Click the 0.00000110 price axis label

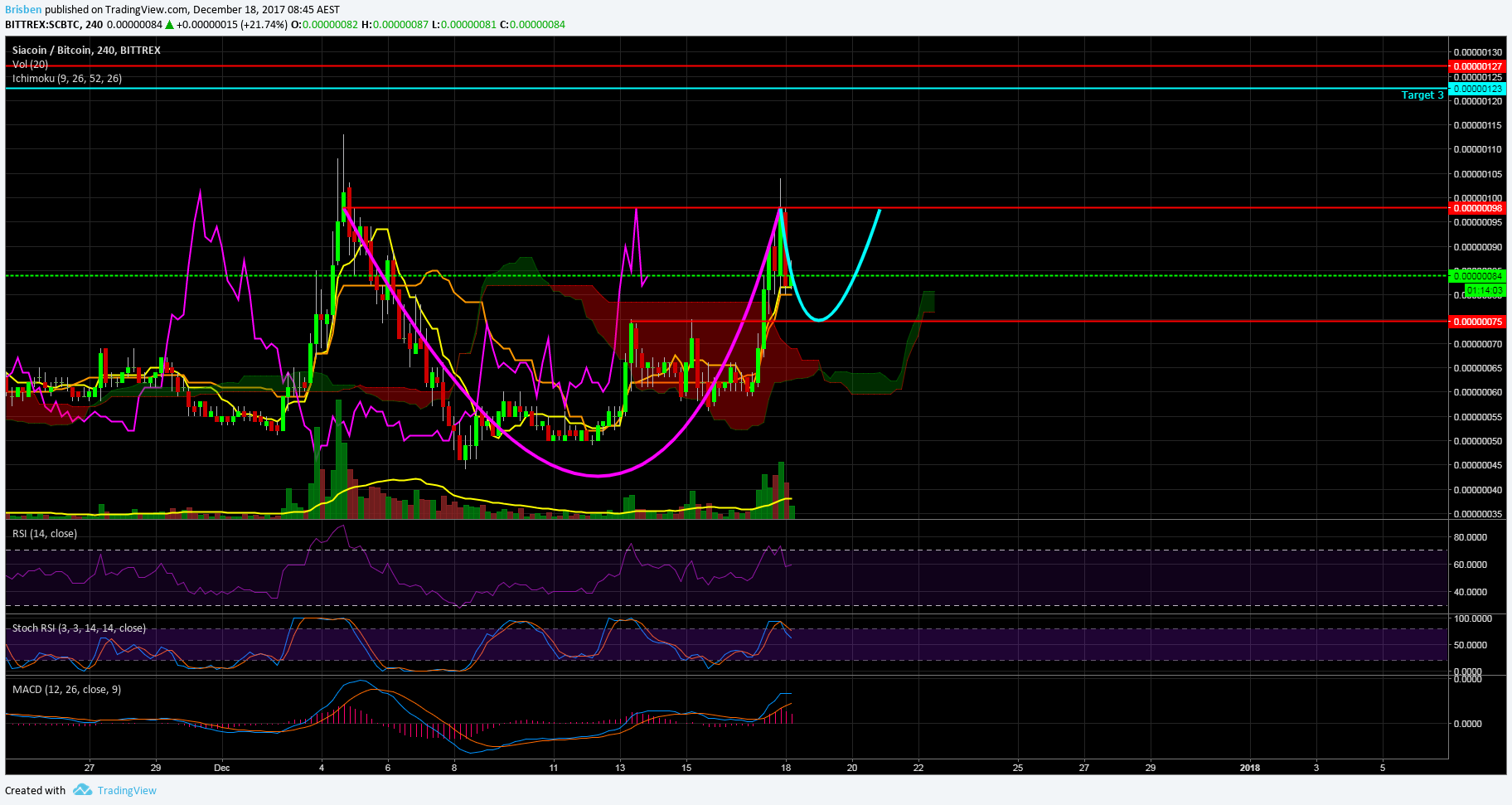coord(1478,150)
